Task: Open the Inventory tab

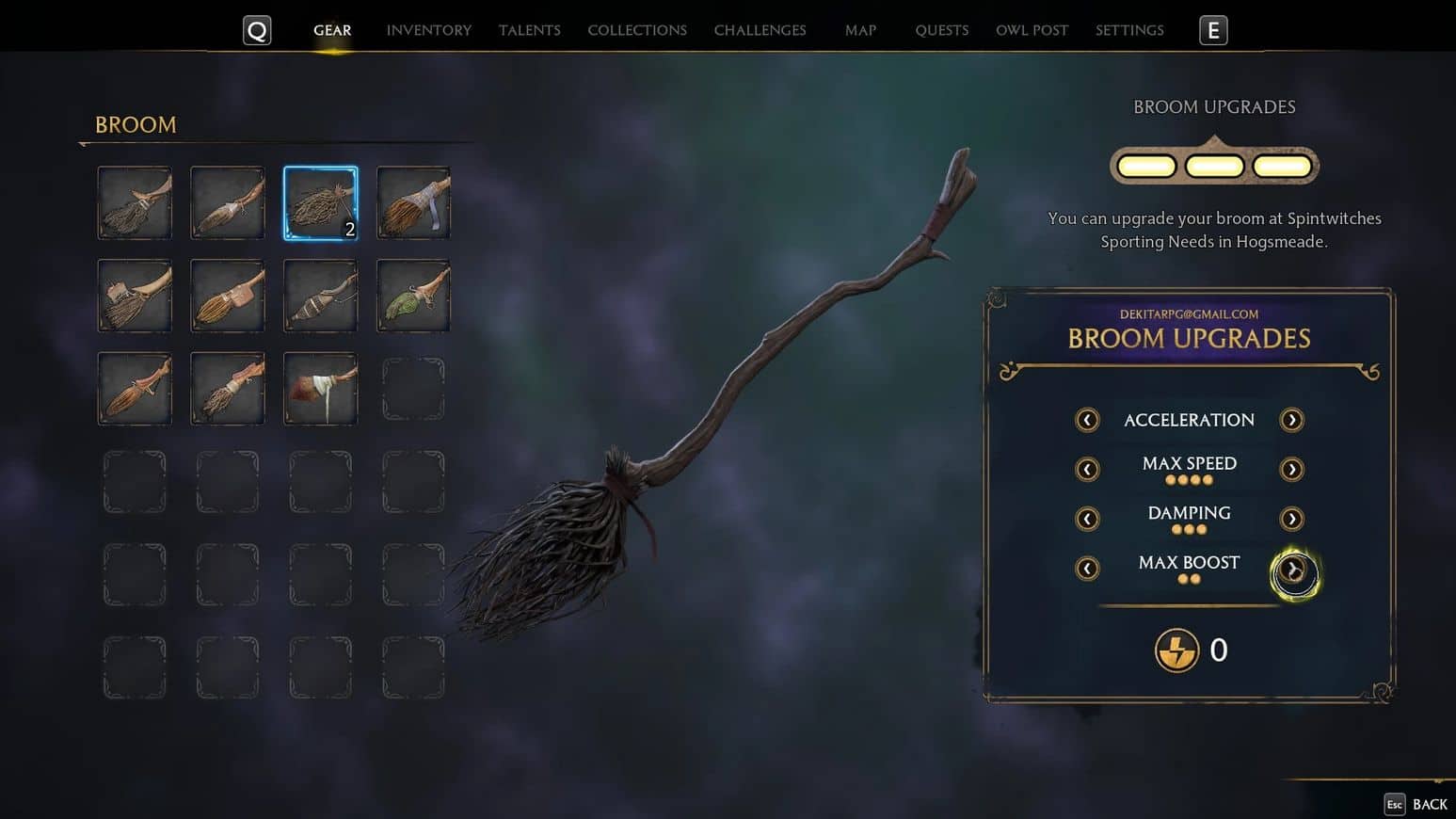Action: point(429,30)
